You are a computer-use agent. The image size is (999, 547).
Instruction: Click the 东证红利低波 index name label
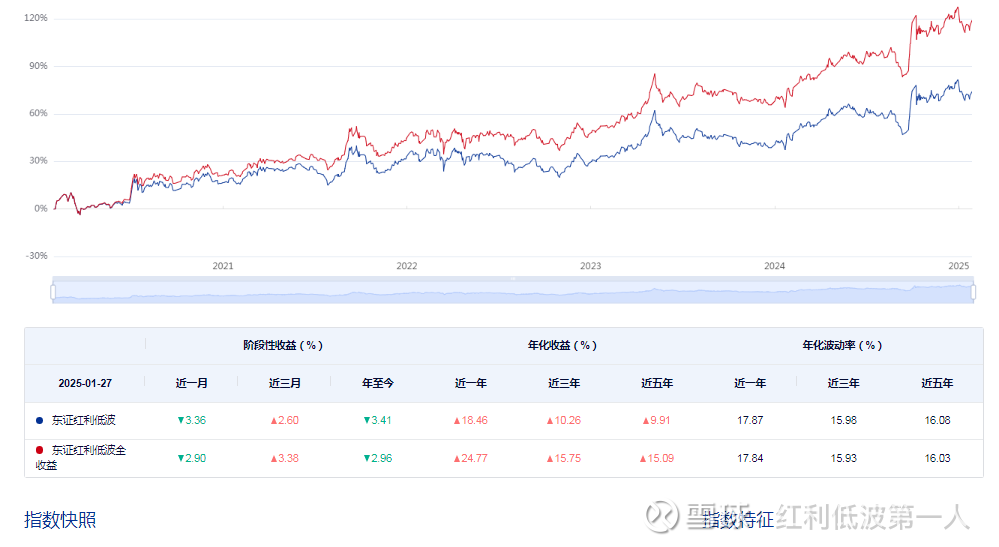[83, 420]
